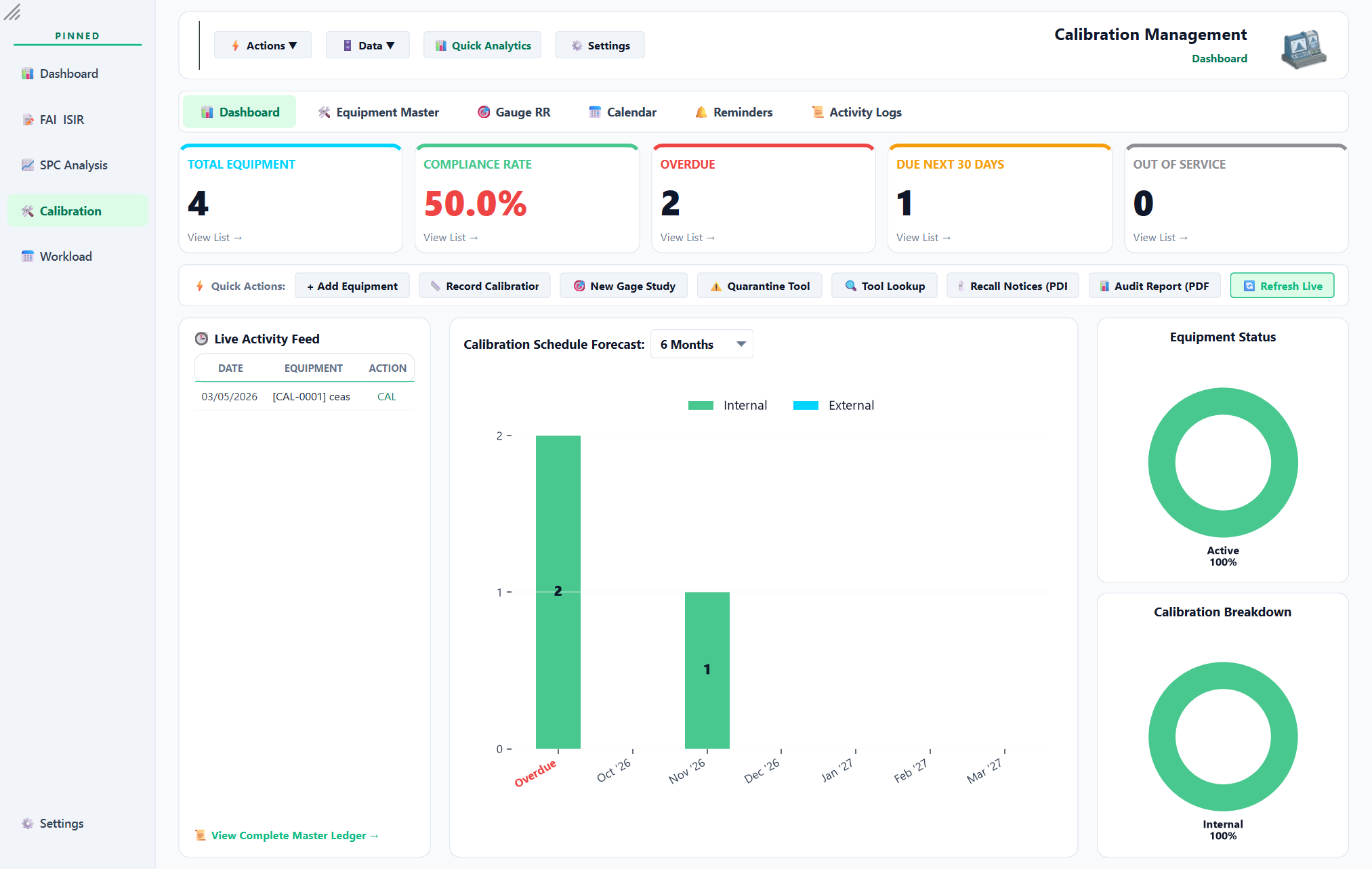Switch to the Equipment Master tab
The image size is (1372, 869).
[379, 112]
